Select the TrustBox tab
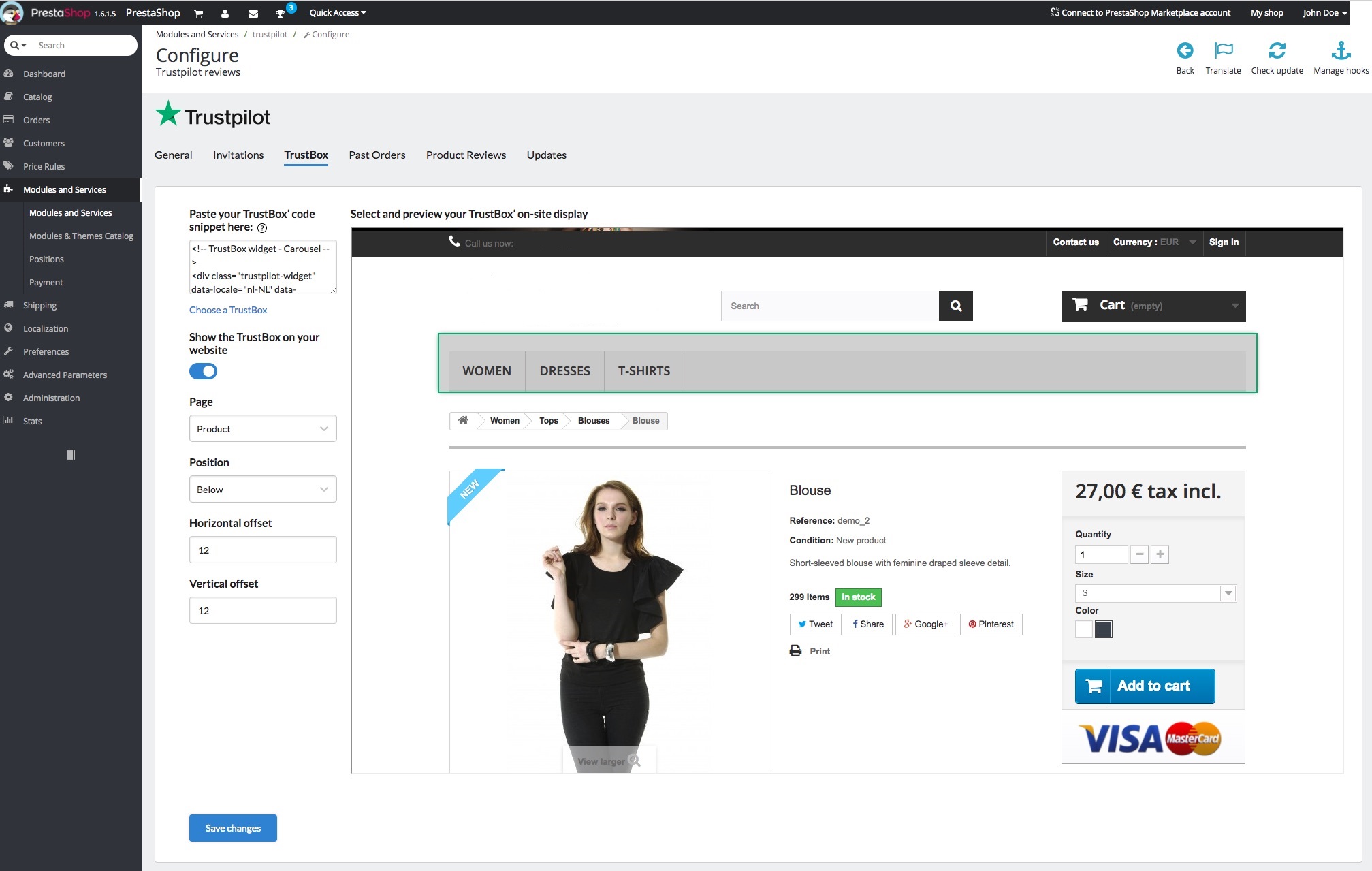This screenshot has width=1372, height=871. pos(306,155)
